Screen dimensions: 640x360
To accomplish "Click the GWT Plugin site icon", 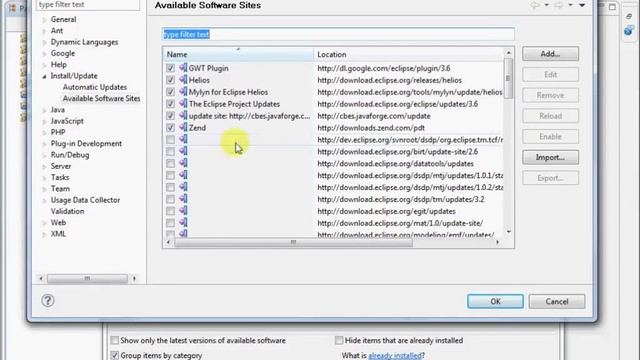I will tap(183, 68).
